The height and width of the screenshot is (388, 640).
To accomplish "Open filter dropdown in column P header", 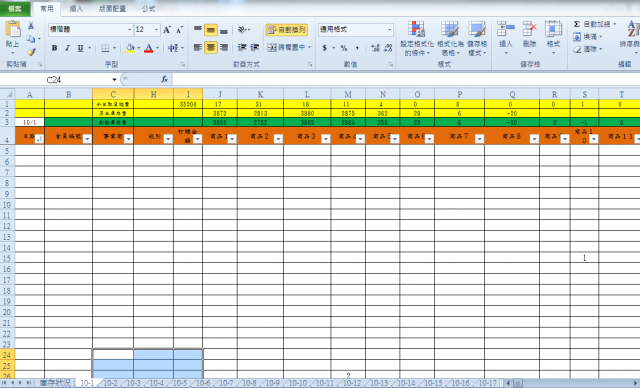I will pyautogui.click(x=479, y=139).
